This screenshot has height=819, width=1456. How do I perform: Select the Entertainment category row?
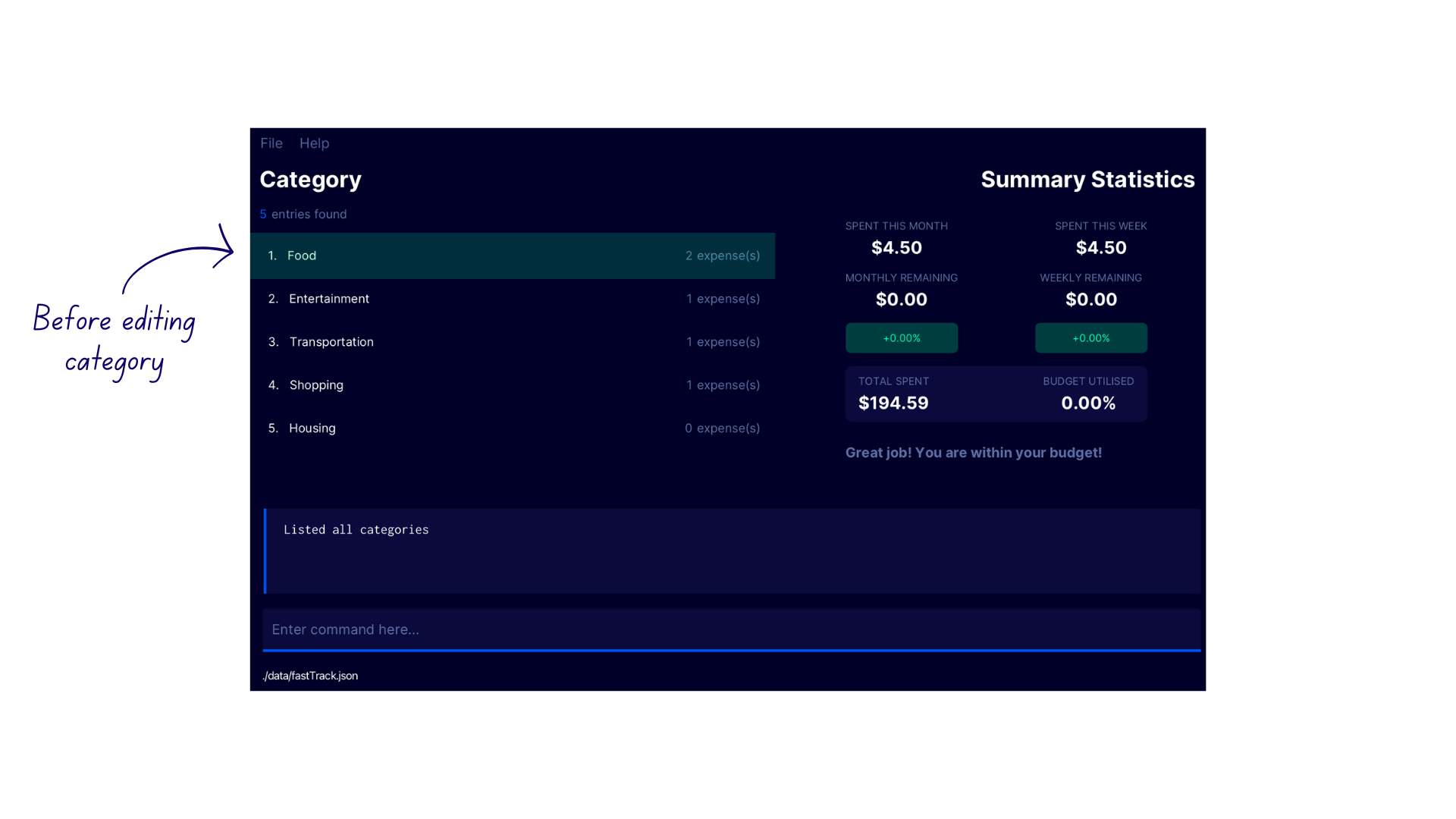point(513,299)
